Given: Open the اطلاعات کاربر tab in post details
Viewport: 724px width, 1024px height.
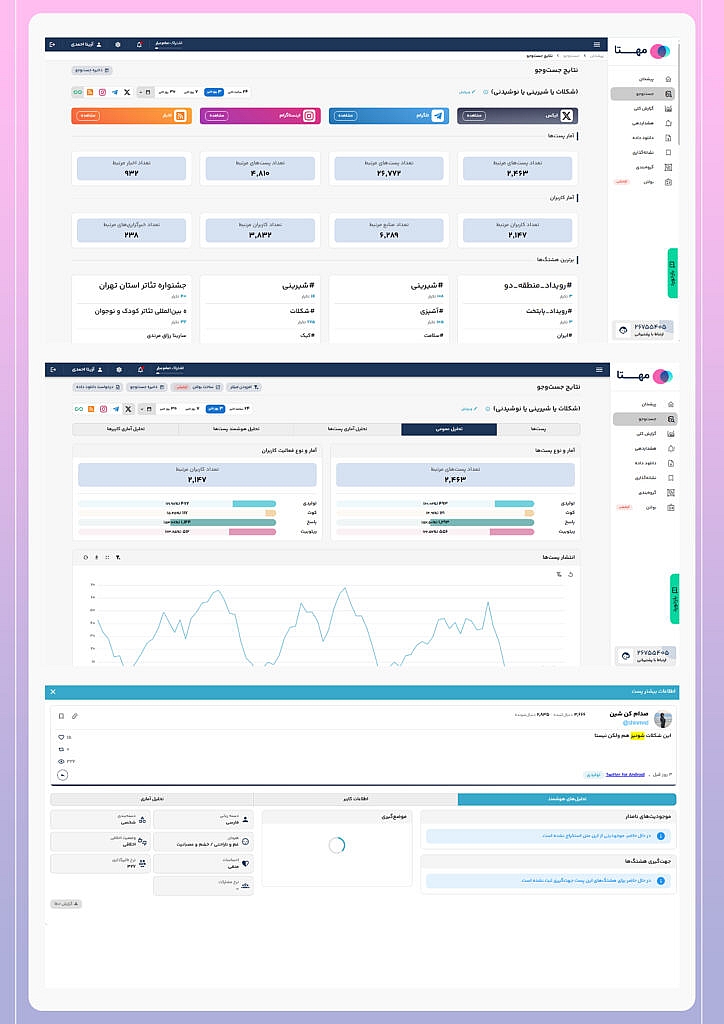Looking at the screenshot, I should (x=355, y=799).
